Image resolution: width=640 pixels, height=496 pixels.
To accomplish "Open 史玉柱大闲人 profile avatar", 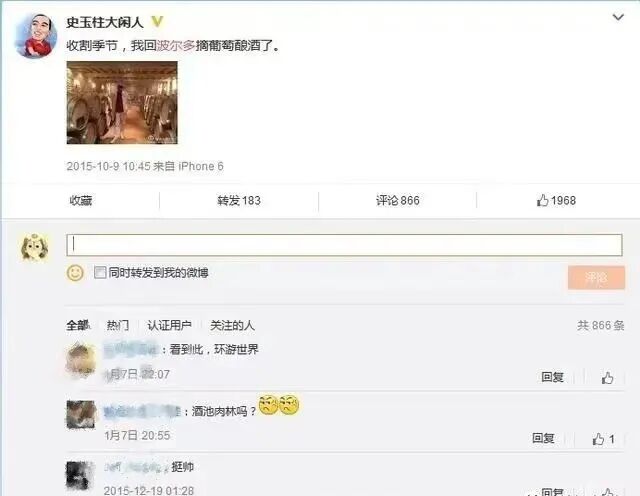I will coord(36,36).
